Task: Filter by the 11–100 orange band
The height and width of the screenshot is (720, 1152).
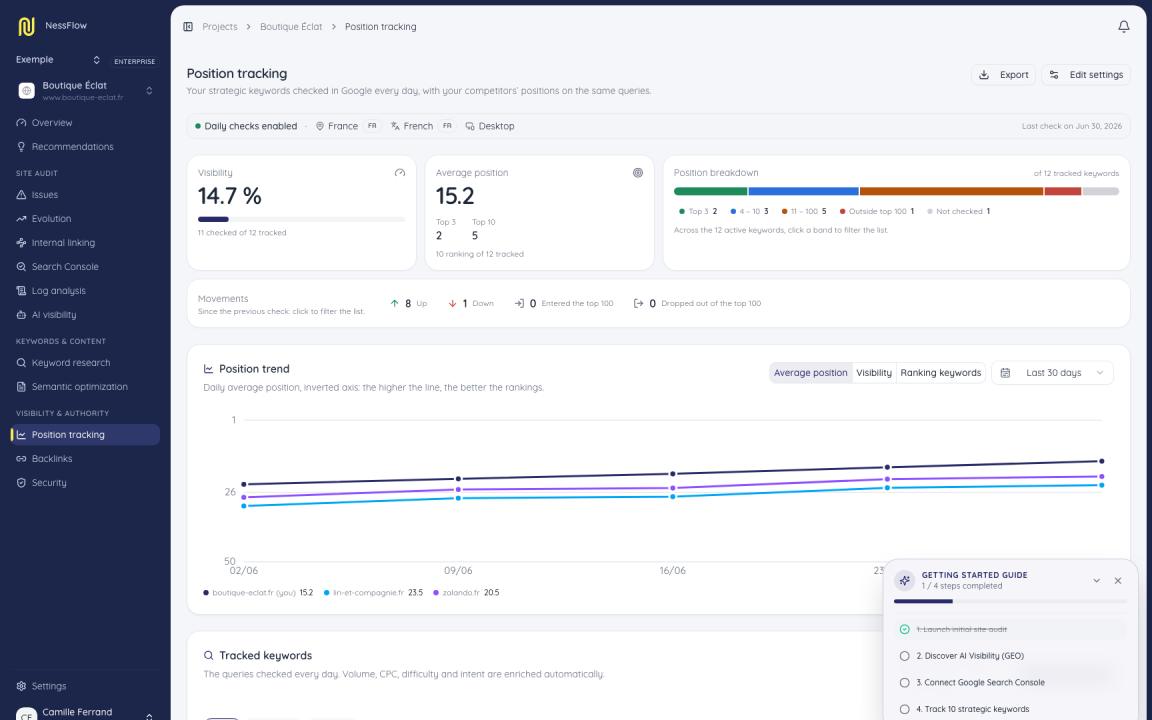Action: (x=951, y=191)
